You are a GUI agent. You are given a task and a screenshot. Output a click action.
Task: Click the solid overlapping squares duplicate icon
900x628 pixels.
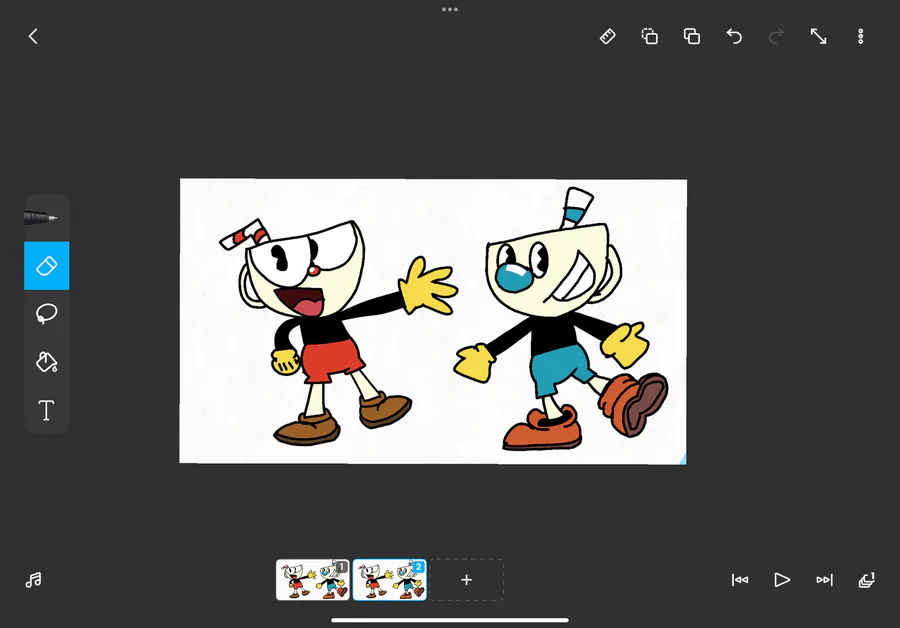(692, 37)
